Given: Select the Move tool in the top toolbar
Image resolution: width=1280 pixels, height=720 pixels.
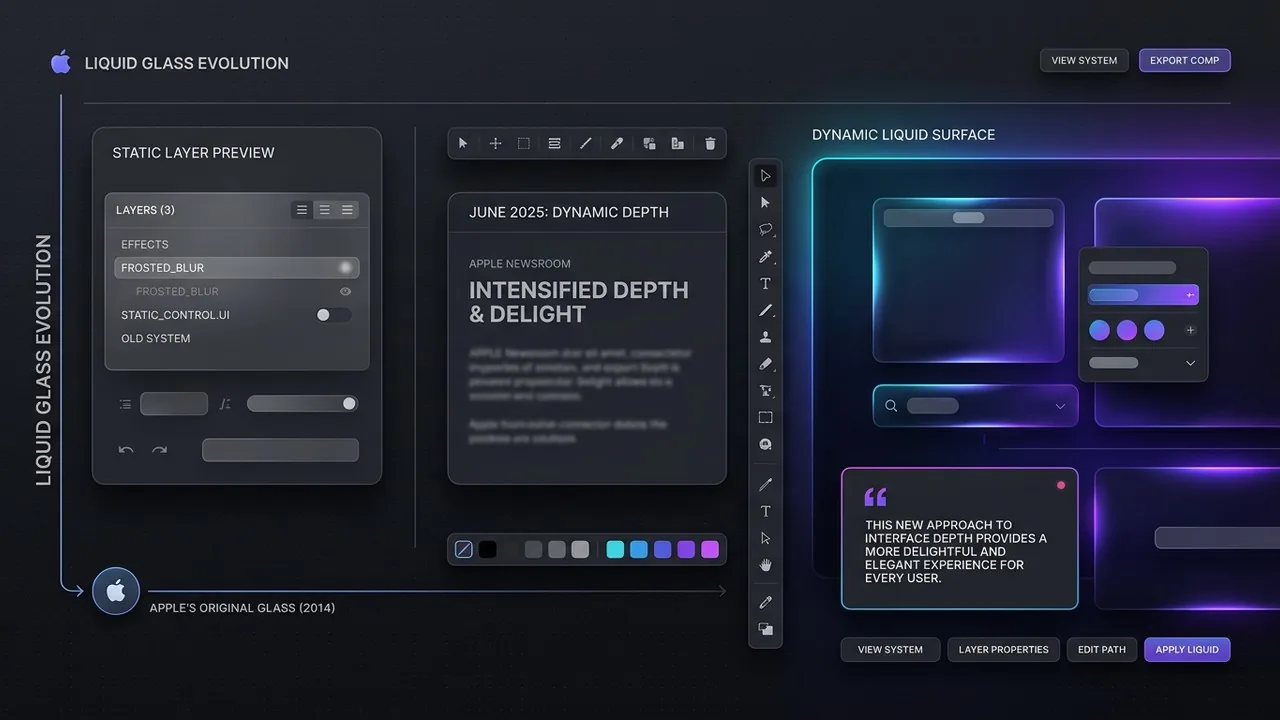Looking at the screenshot, I should pyautogui.click(x=495, y=143).
